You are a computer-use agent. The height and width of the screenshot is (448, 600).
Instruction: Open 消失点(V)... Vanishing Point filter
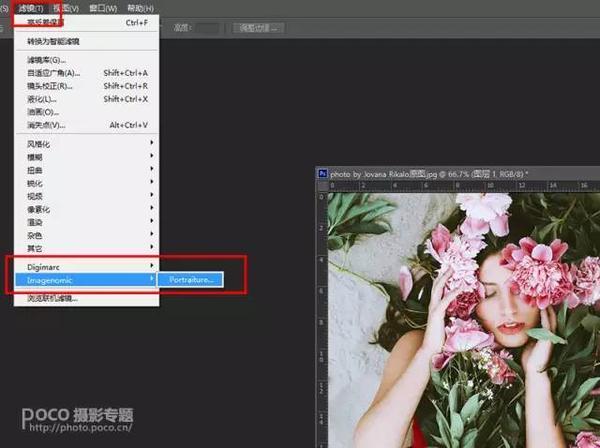coord(86,125)
